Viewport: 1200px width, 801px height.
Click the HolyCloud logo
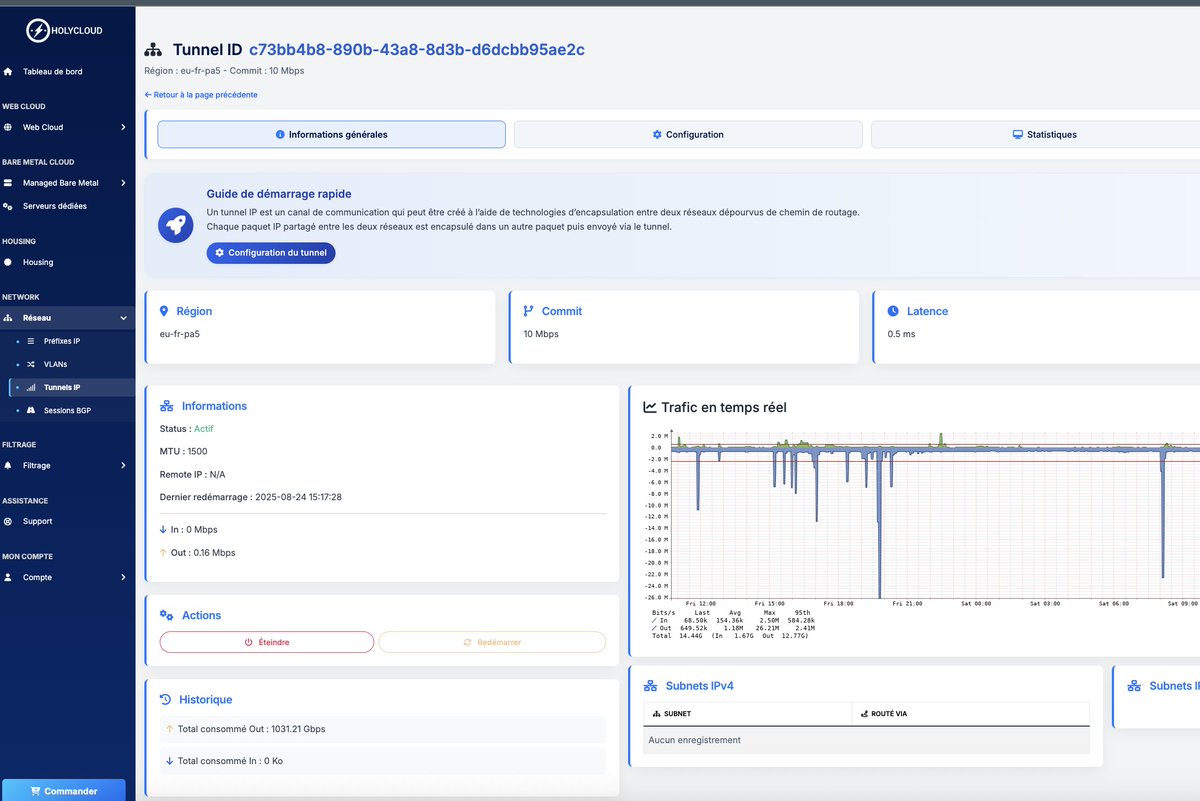click(37, 30)
